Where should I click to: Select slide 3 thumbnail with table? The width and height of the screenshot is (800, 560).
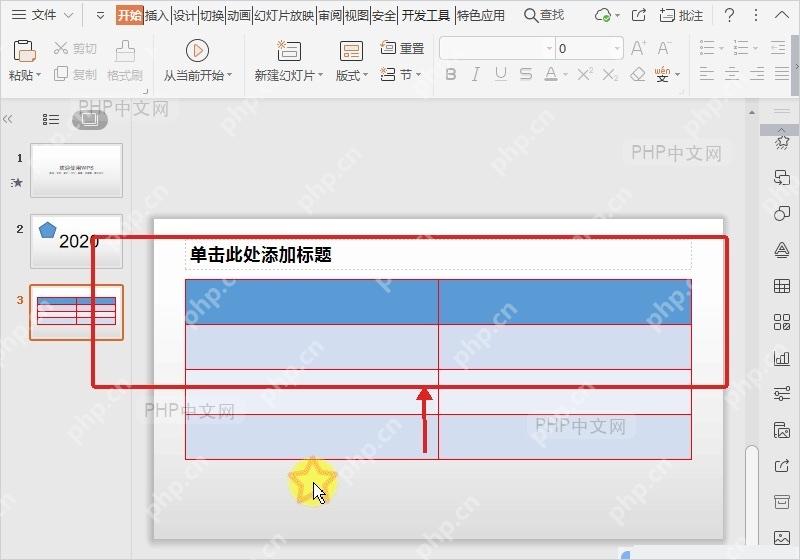pos(77,312)
